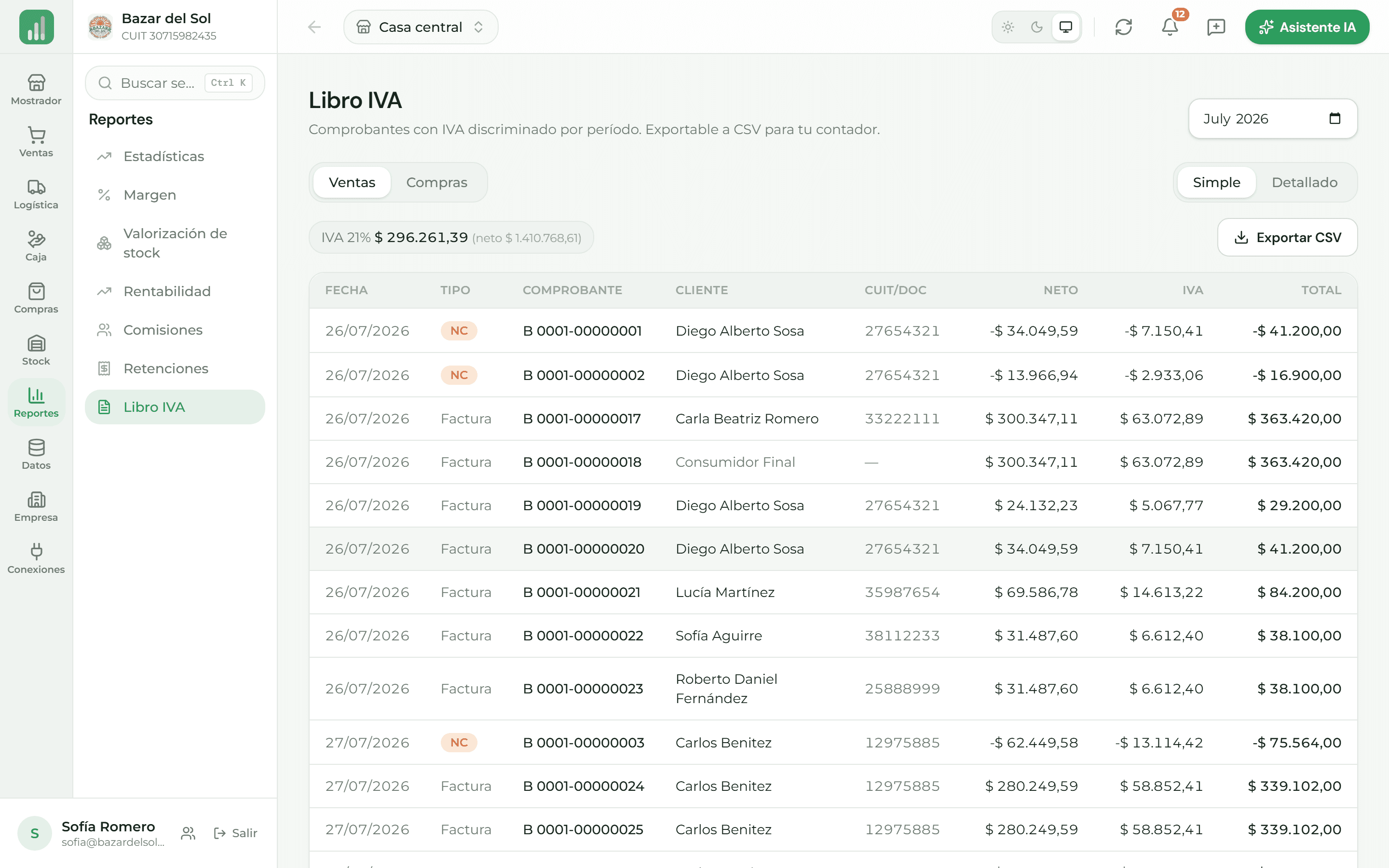Open the feedback message icon
This screenshot has height=868, width=1389.
tap(1216, 27)
